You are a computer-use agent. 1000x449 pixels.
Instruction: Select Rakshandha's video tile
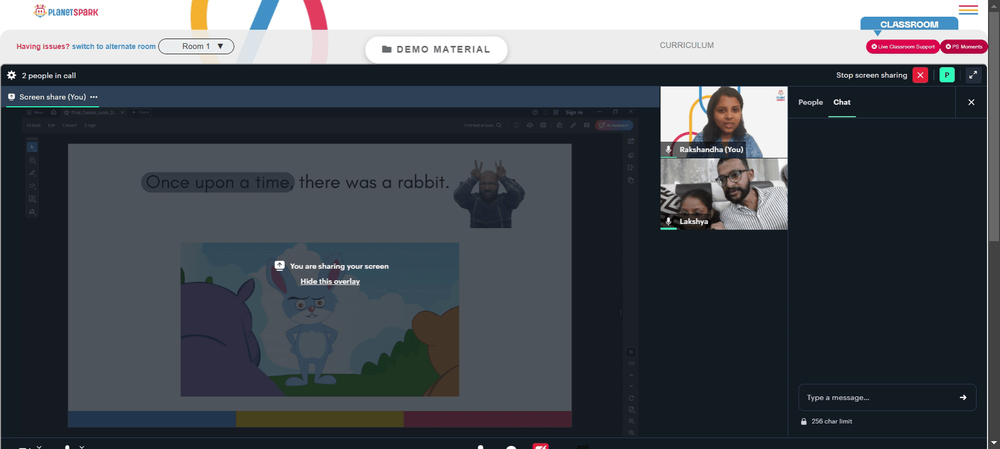724,122
